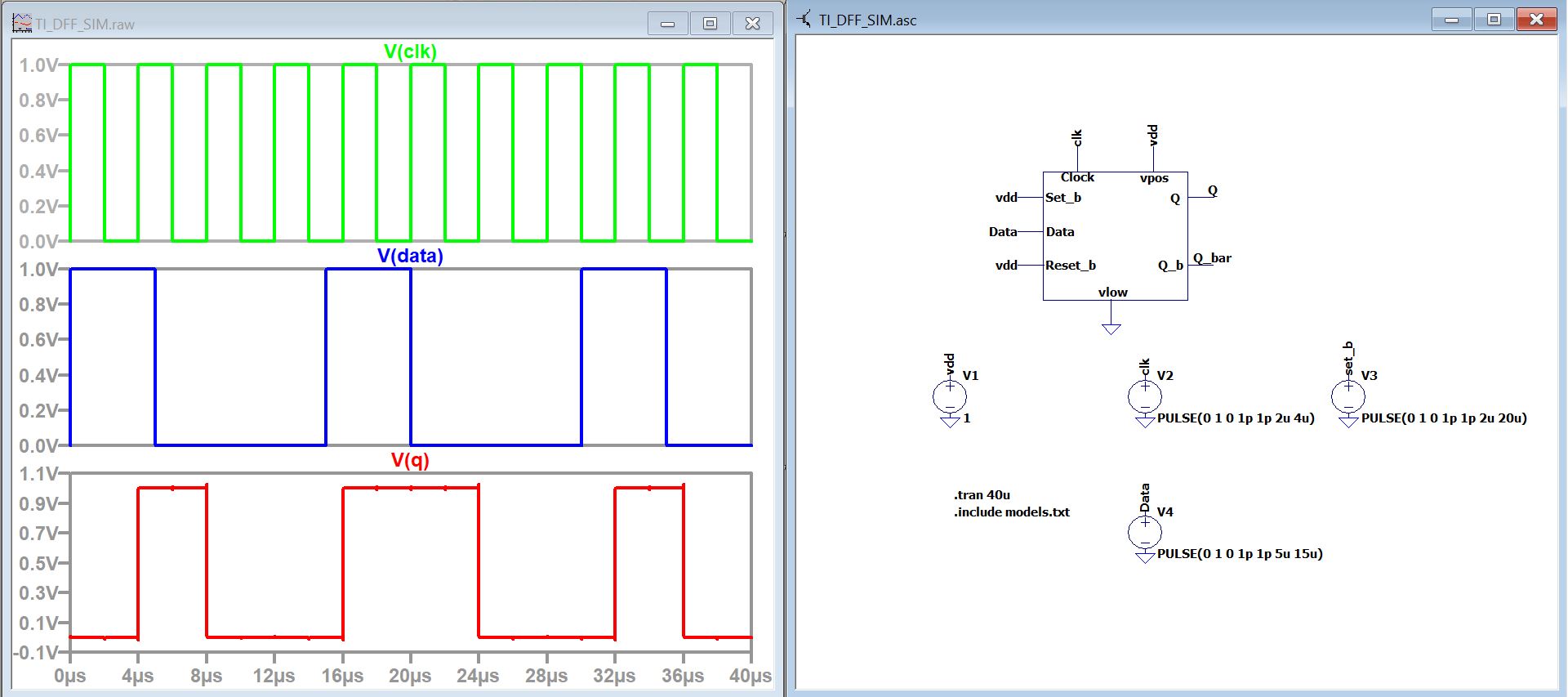Click the waveform window icon beside TI_DFF_SIM.raw
1568x697 pixels.
(x=22, y=23)
